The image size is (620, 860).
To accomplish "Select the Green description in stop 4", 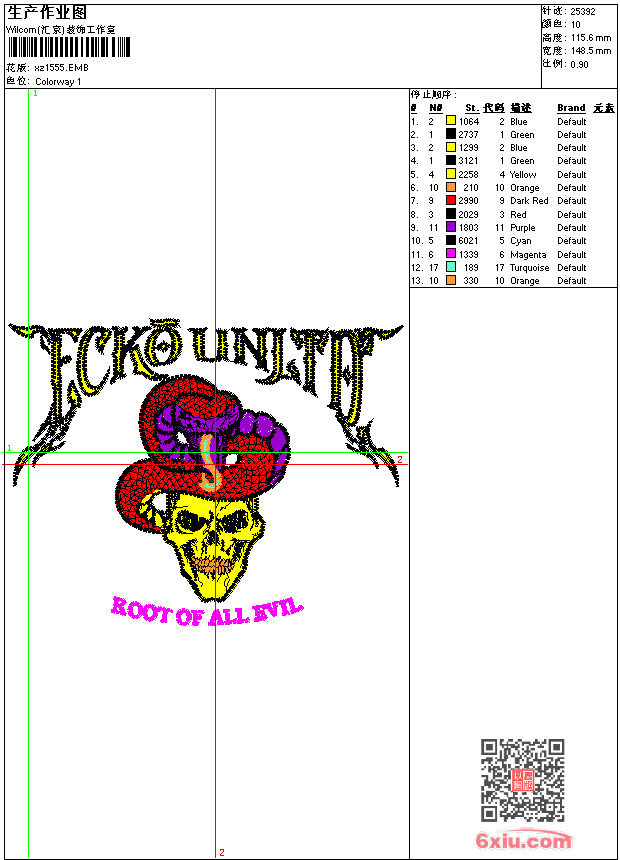I will point(522,161).
